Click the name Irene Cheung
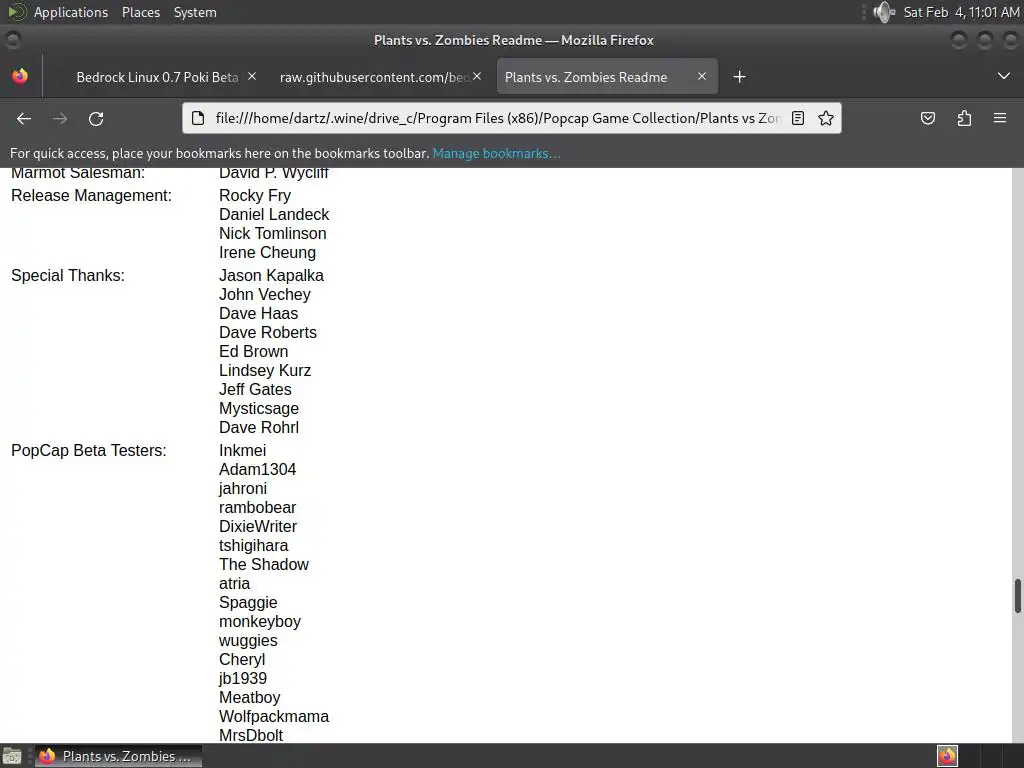This screenshot has height=768, width=1024. pyautogui.click(x=267, y=252)
